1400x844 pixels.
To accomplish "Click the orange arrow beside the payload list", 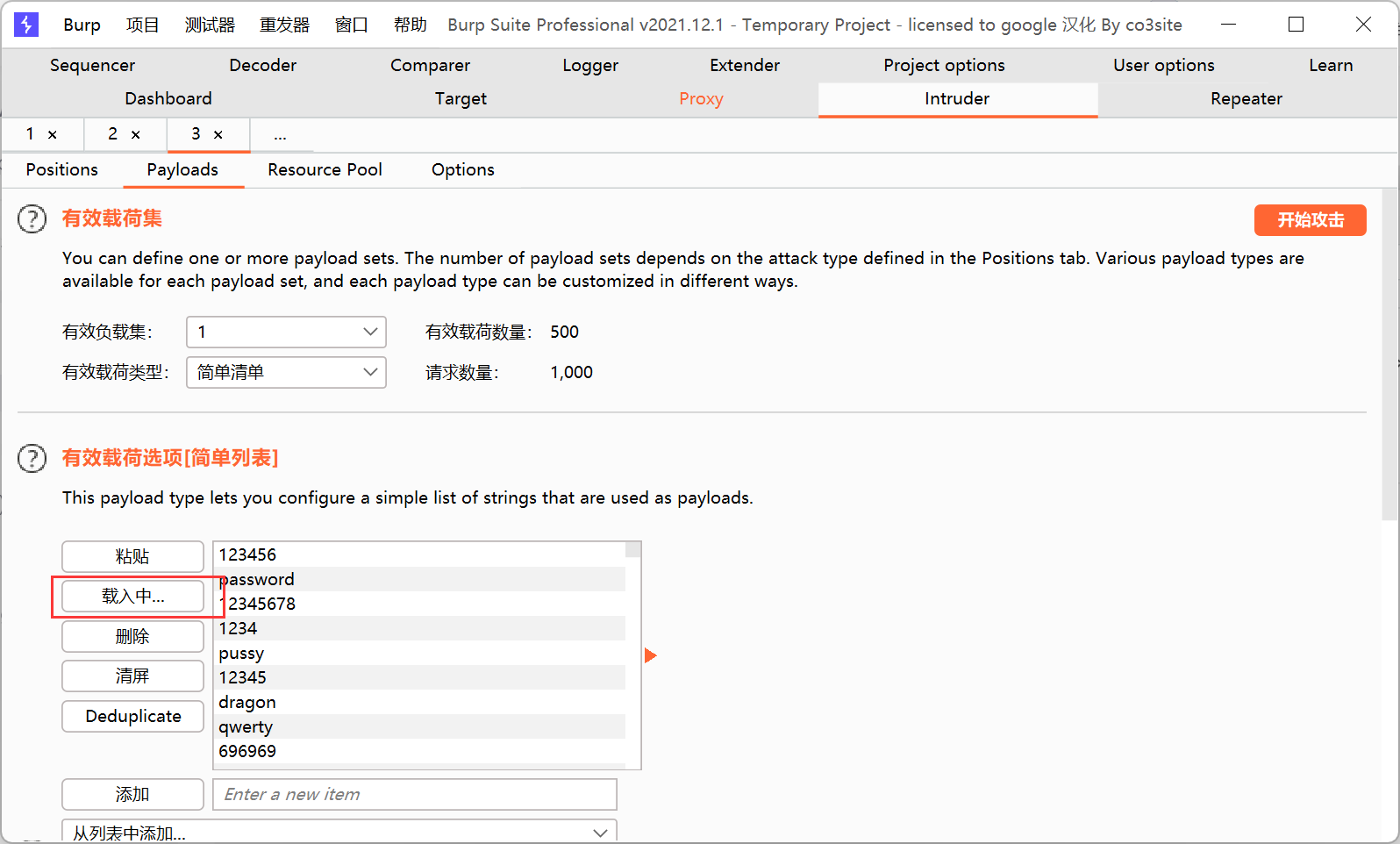I will tap(650, 655).
